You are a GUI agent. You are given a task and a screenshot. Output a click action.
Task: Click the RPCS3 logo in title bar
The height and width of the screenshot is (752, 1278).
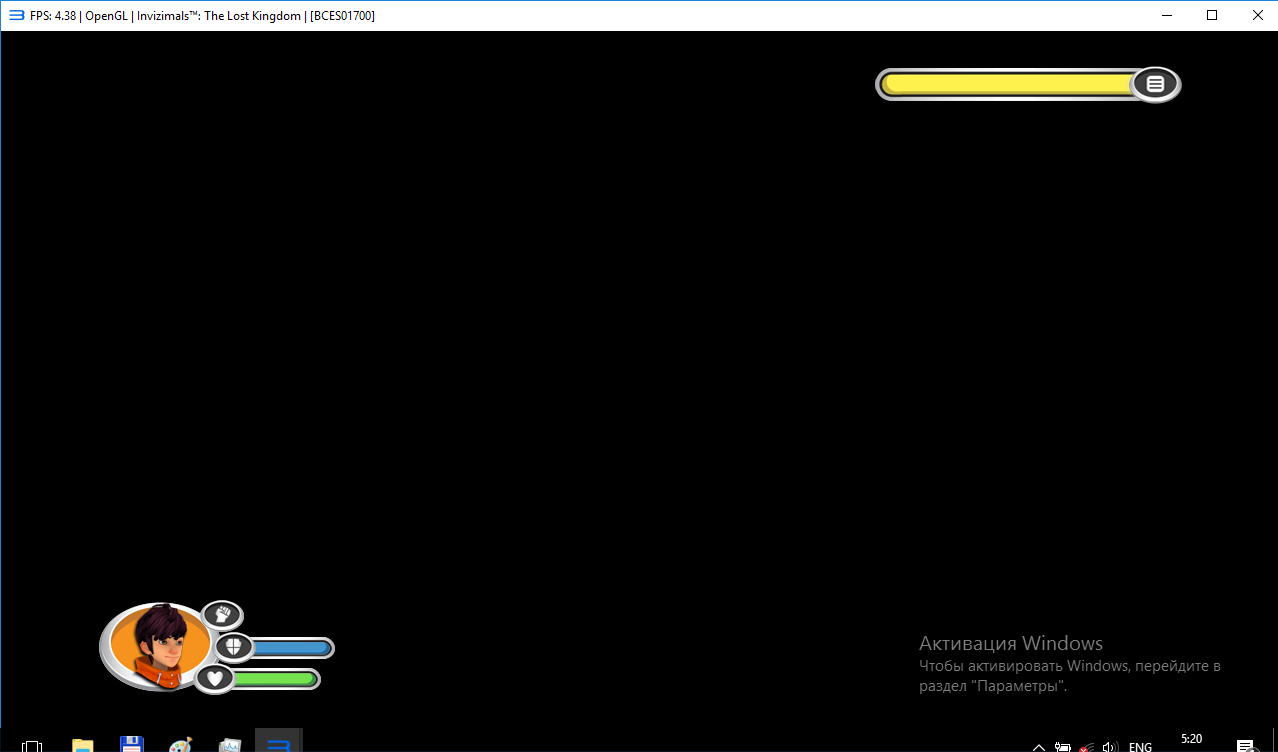pyautogui.click(x=15, y=15)
